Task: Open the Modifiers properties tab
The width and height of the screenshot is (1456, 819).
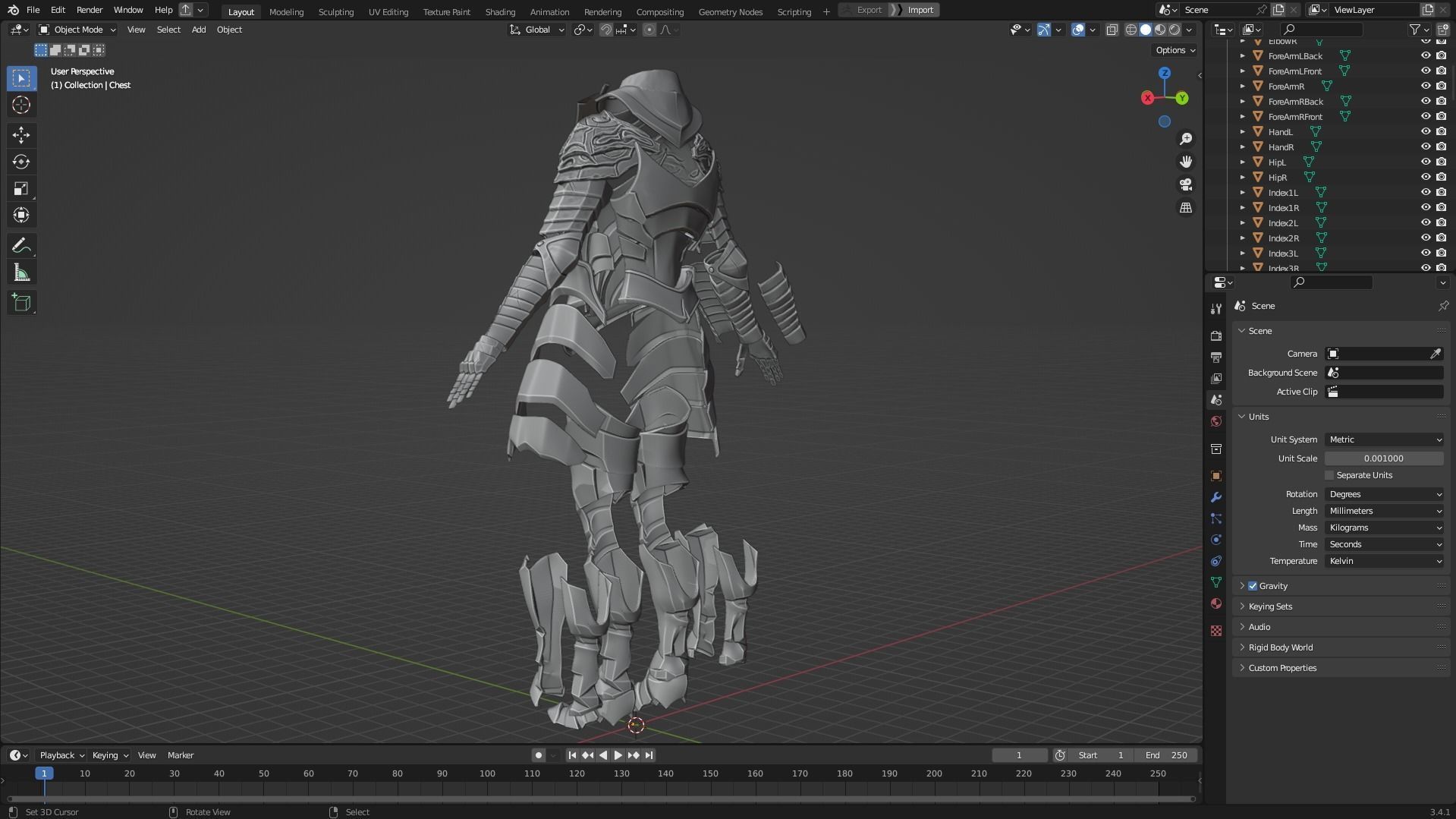Action: 1216,497
